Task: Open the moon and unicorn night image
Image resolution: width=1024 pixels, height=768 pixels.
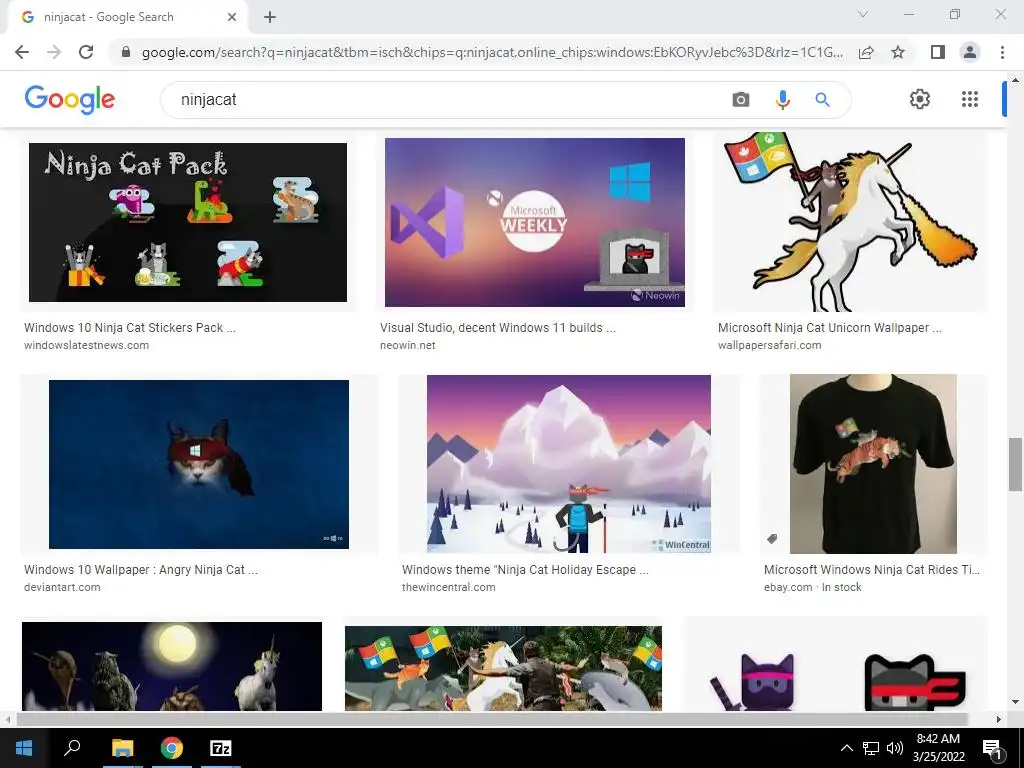Action: [172, 666]
